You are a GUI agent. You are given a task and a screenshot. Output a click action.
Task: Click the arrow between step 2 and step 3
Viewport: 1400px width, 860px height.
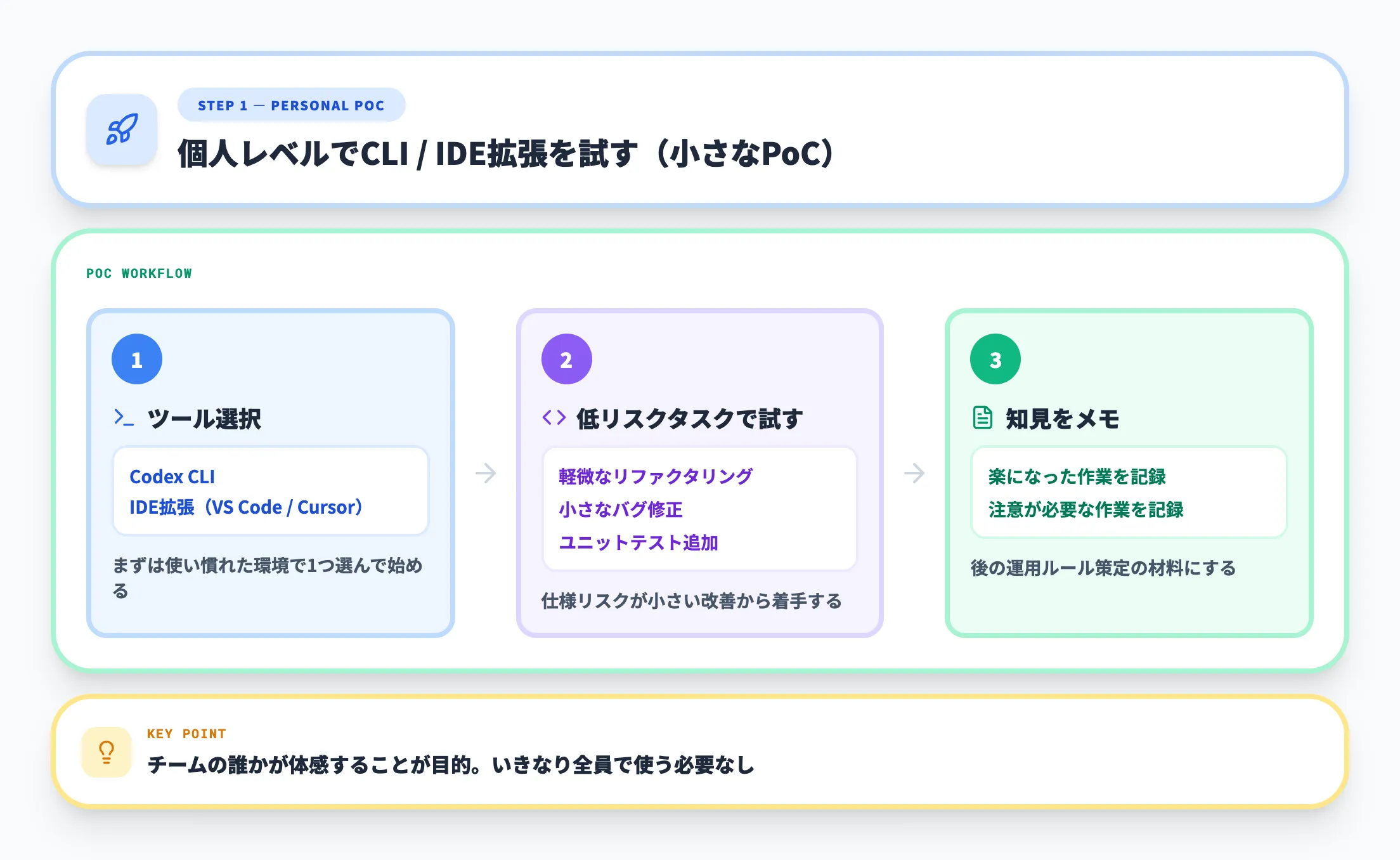[915, 472]
